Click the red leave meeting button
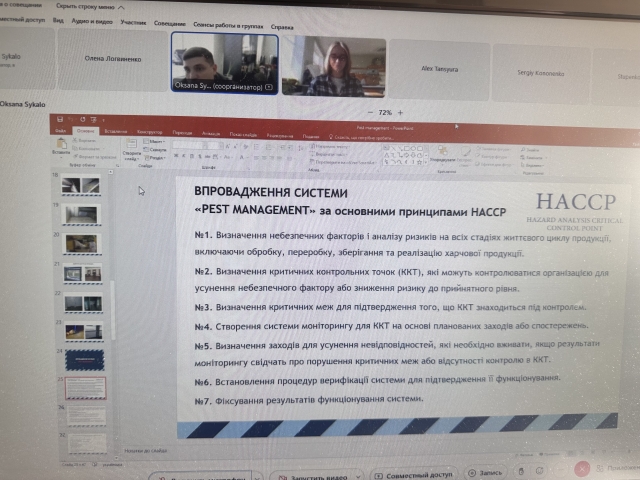The width and height of the screenshot is (640, 480). pyautogui.click(x=582, y=470)
